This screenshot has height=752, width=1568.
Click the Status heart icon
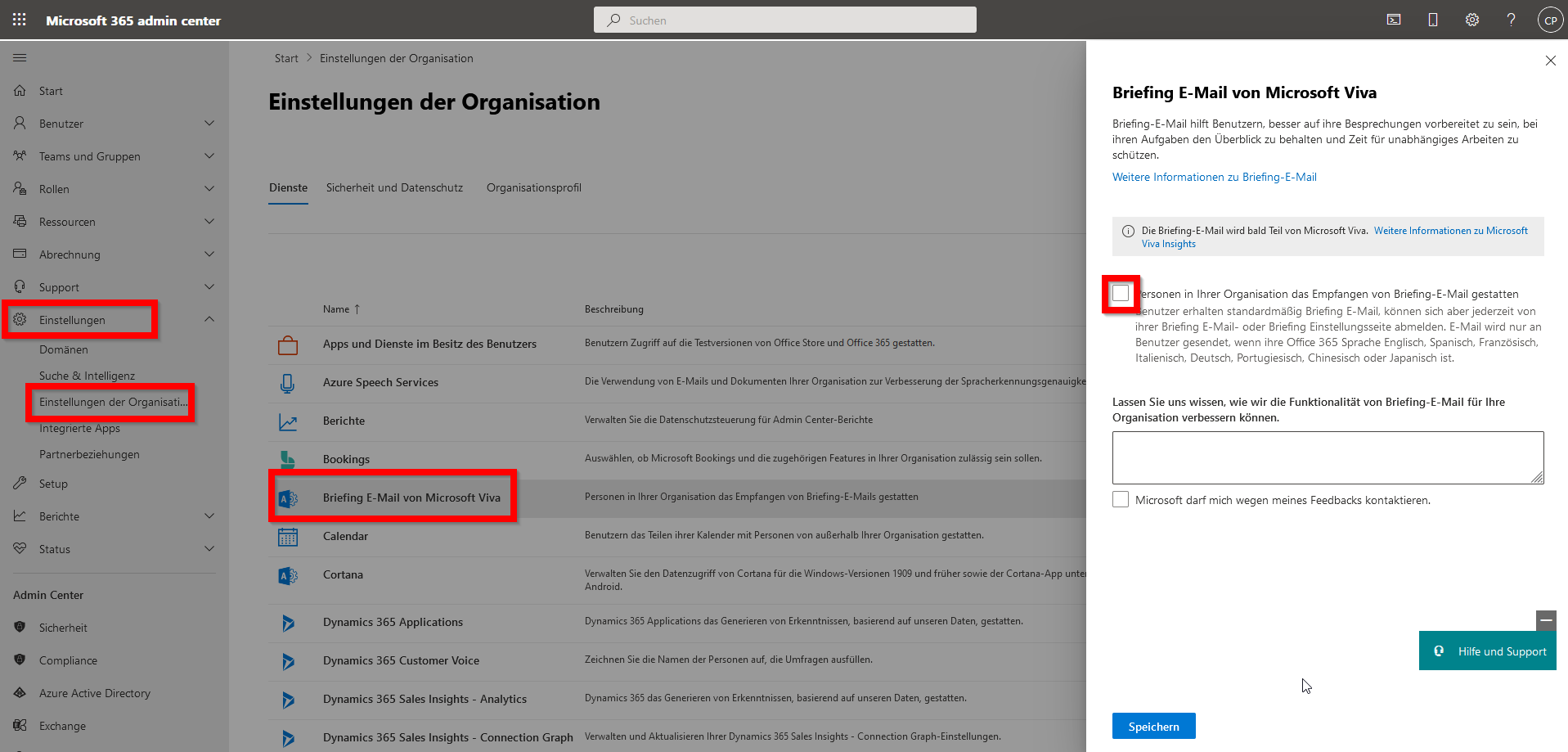pyautogui.click(x=20, y=548)
